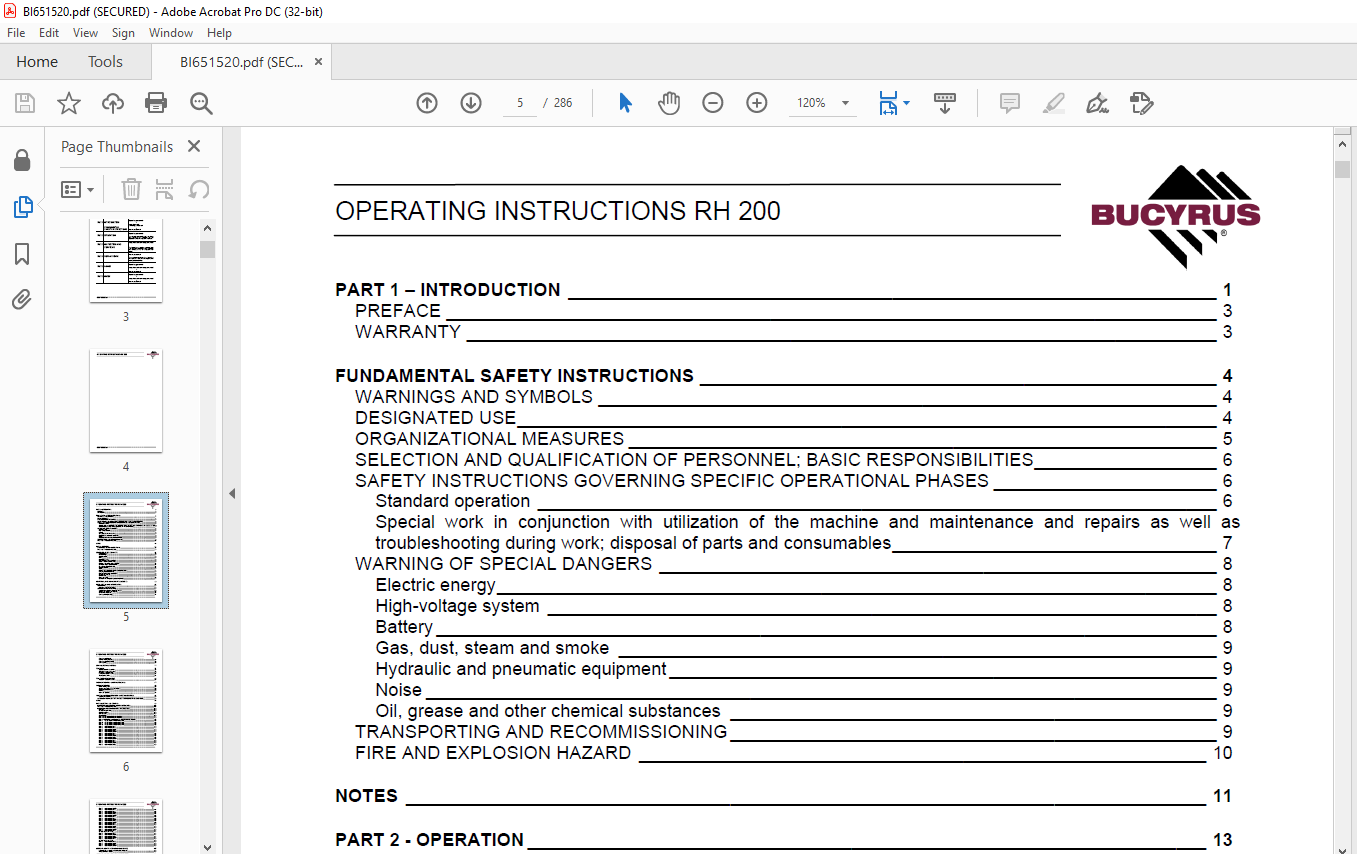The height and width of the screenshot is (854, 1357).
Task: Click the 'Noise' contents line
Action: tap(398, 690)
